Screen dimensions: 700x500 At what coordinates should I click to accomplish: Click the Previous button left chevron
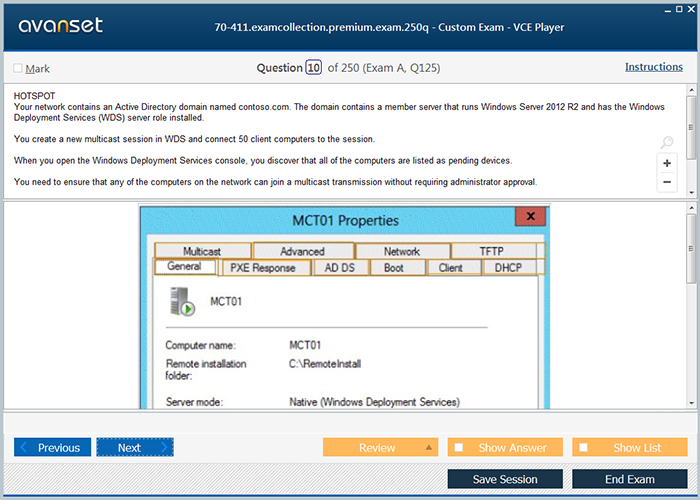[x=24, y=447]
